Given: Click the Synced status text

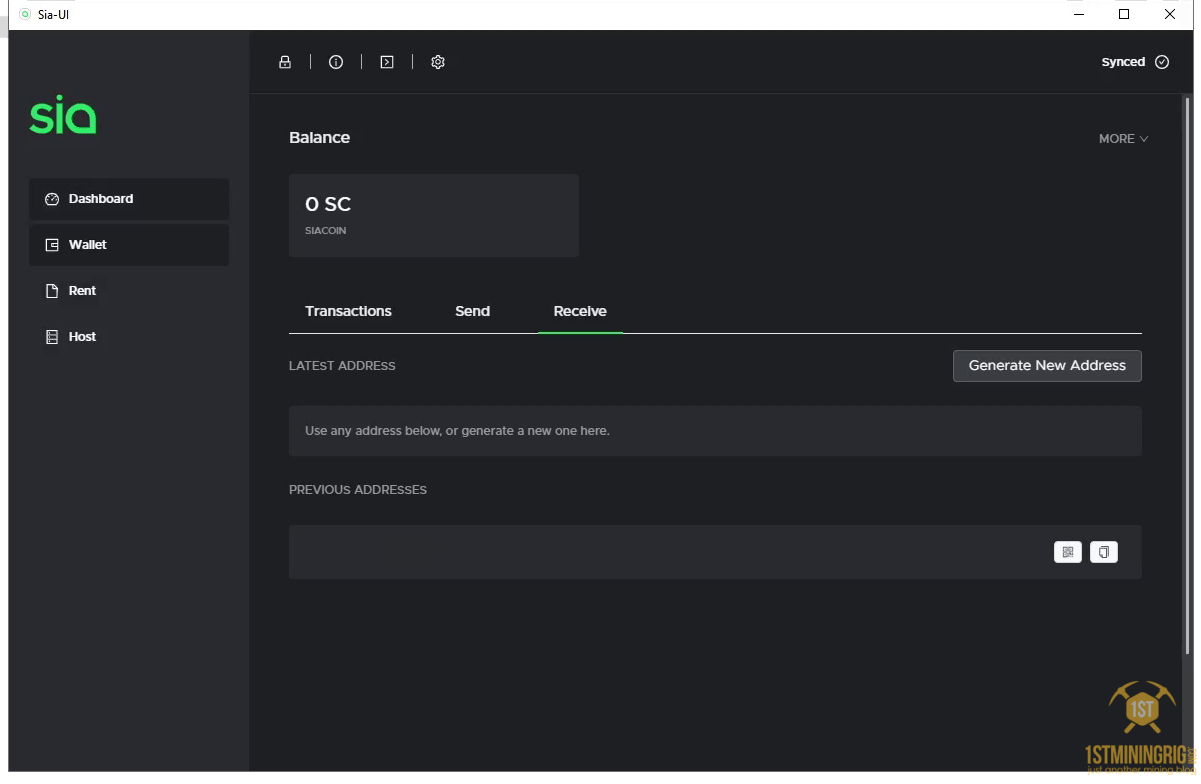Looking at the screenshot, I should [1123, 62].
